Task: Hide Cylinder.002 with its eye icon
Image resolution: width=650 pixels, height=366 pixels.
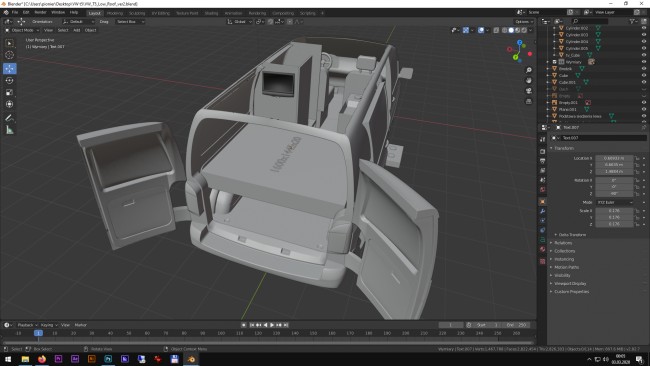Action: (644, 28)
